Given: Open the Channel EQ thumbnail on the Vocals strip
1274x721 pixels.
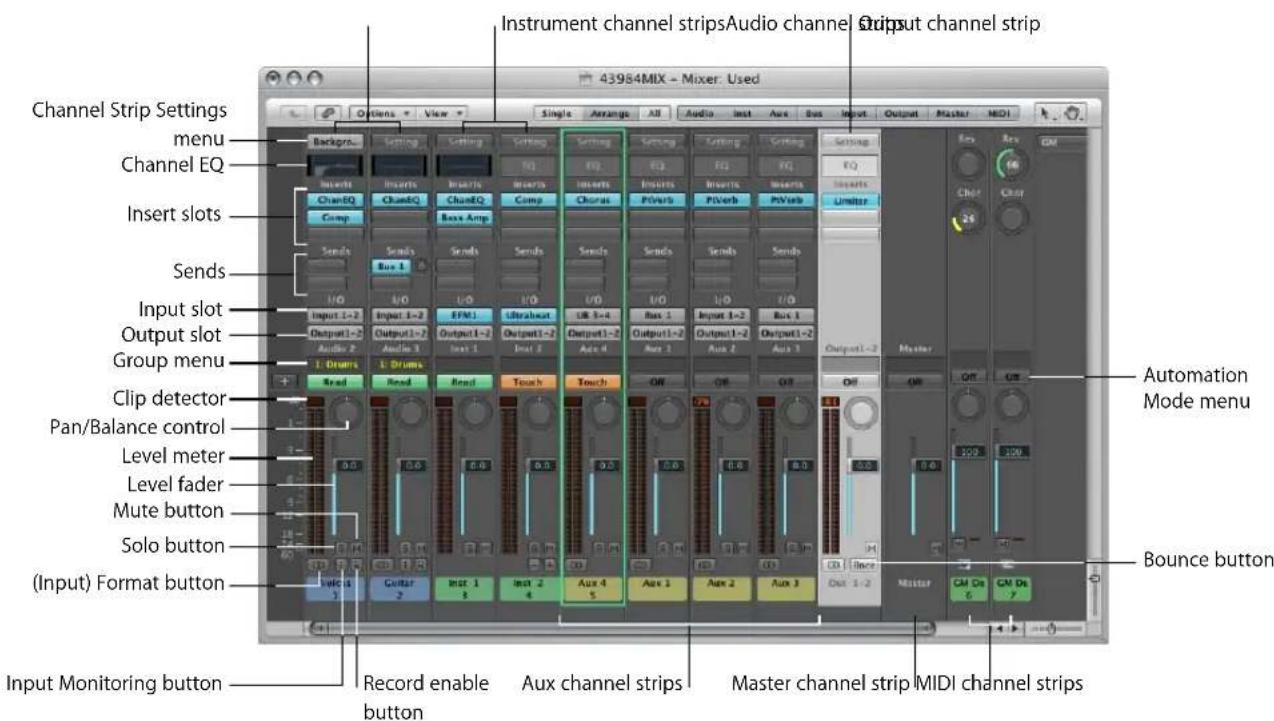Looking at the screenshot, I should click(335, 165).
